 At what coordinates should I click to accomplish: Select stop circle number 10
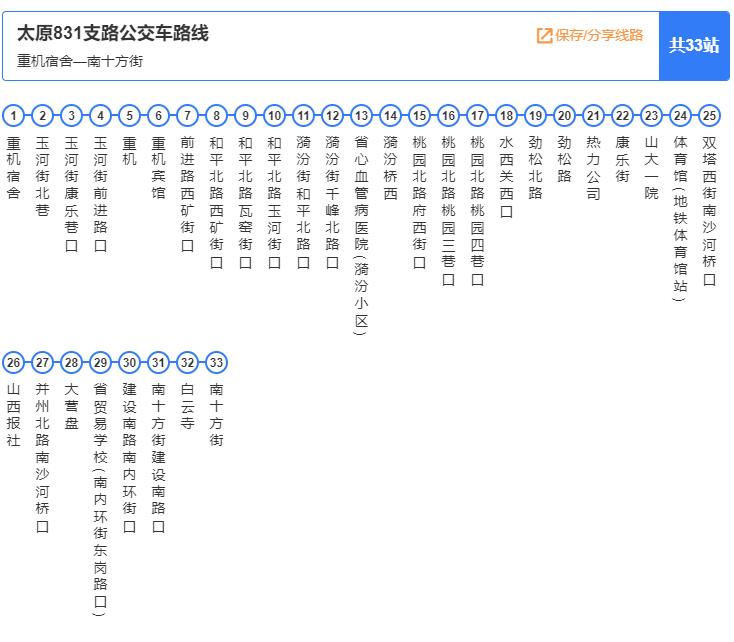pyautogui.click(x=275, y=116)
